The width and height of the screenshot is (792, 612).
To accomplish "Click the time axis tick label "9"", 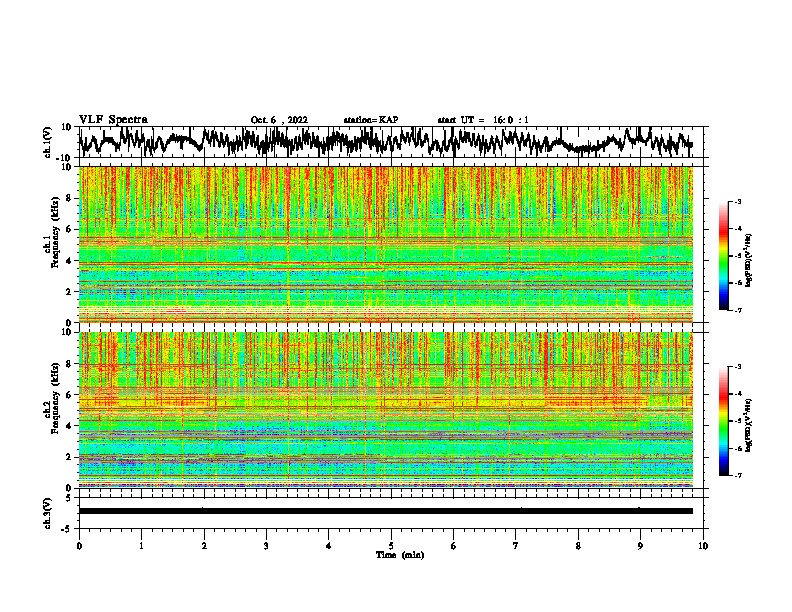I will click(640, 546).
